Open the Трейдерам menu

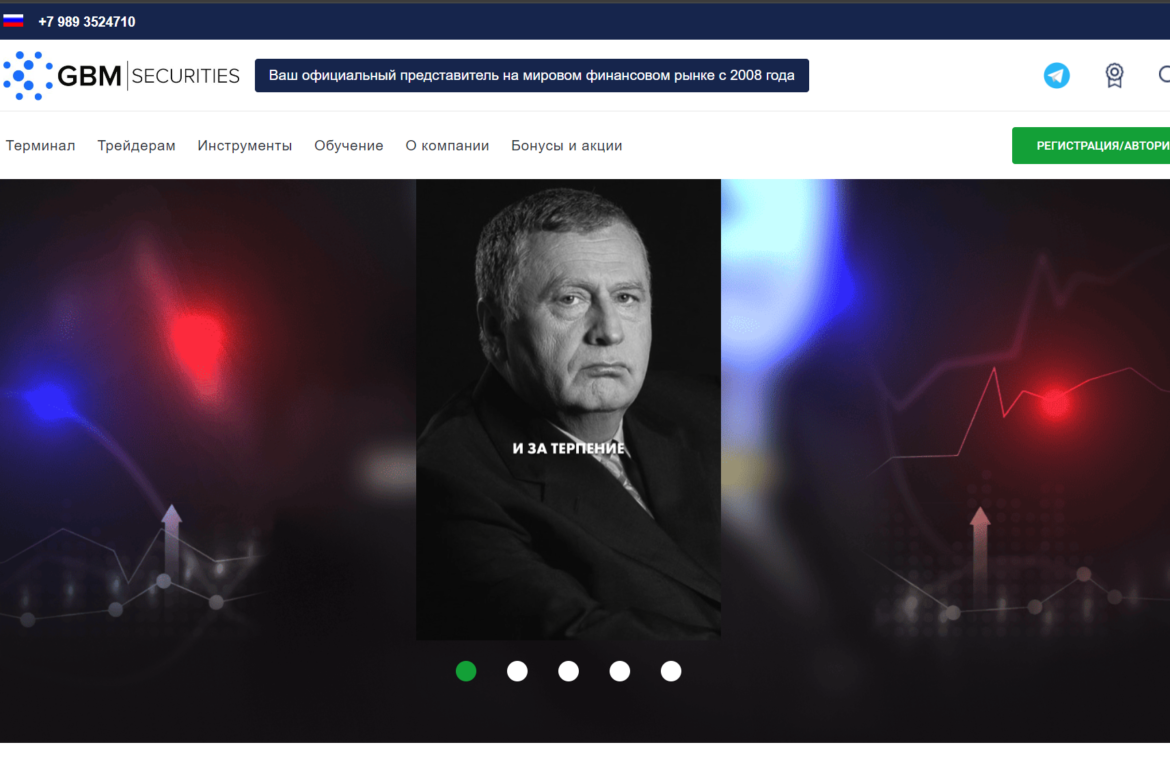[x=137, y=145]
